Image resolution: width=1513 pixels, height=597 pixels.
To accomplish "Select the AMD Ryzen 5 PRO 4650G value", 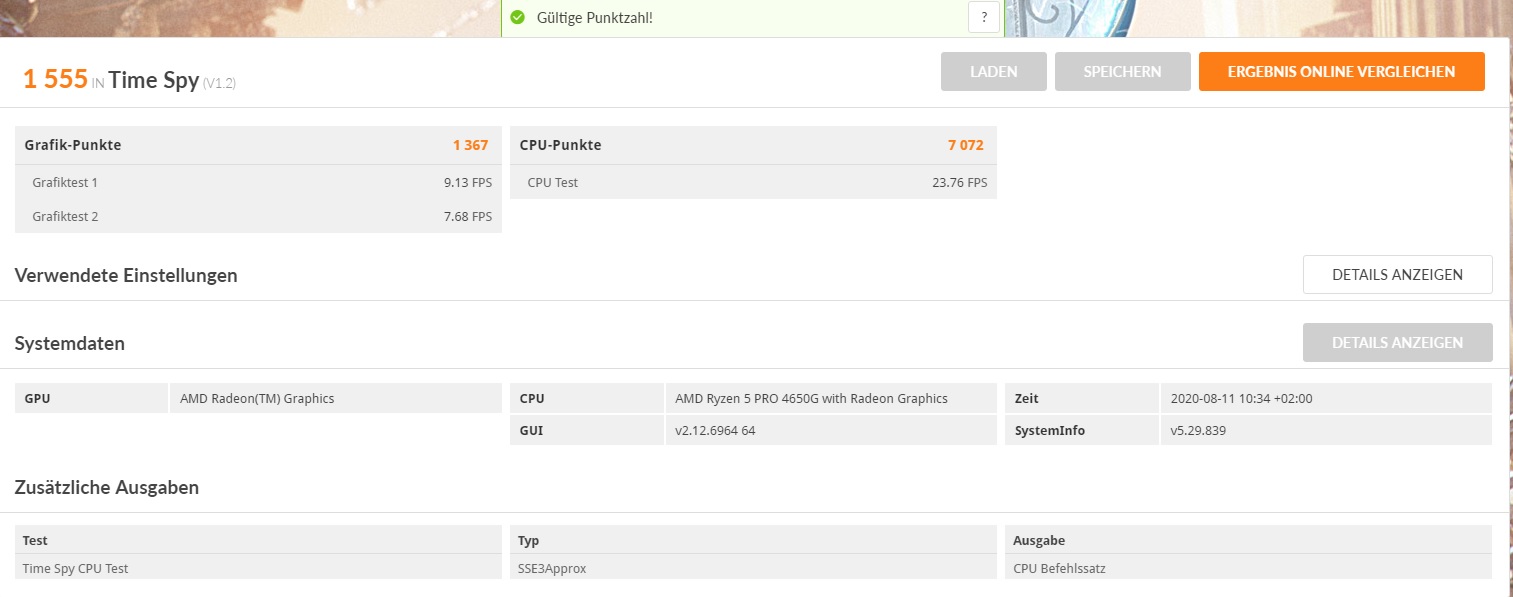I will (x=811, y=398).
